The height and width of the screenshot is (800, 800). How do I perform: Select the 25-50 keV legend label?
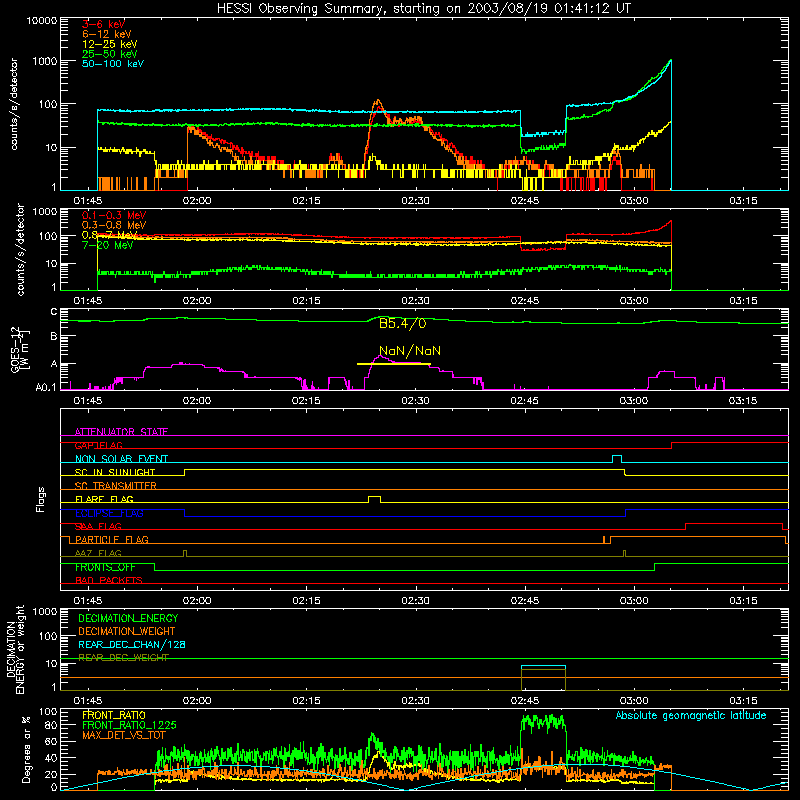click(109, 54)
